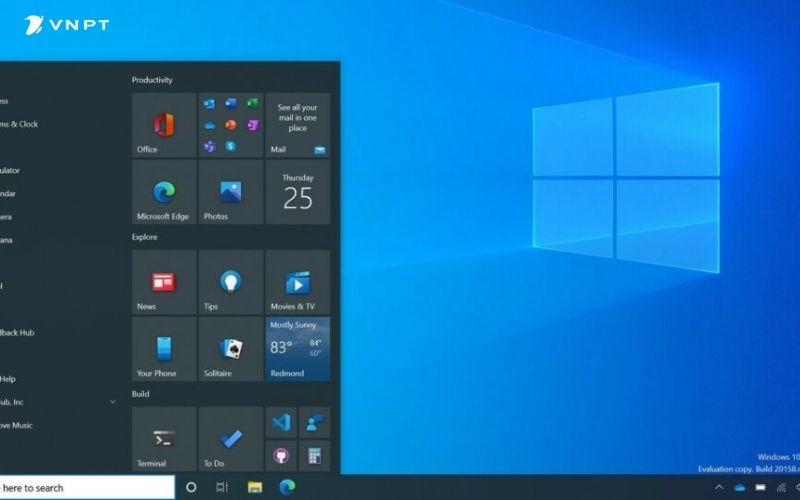The width and height of the screenshot is (800, 500).
Task: Open the News tile
Action: click(x=164, y=282)
